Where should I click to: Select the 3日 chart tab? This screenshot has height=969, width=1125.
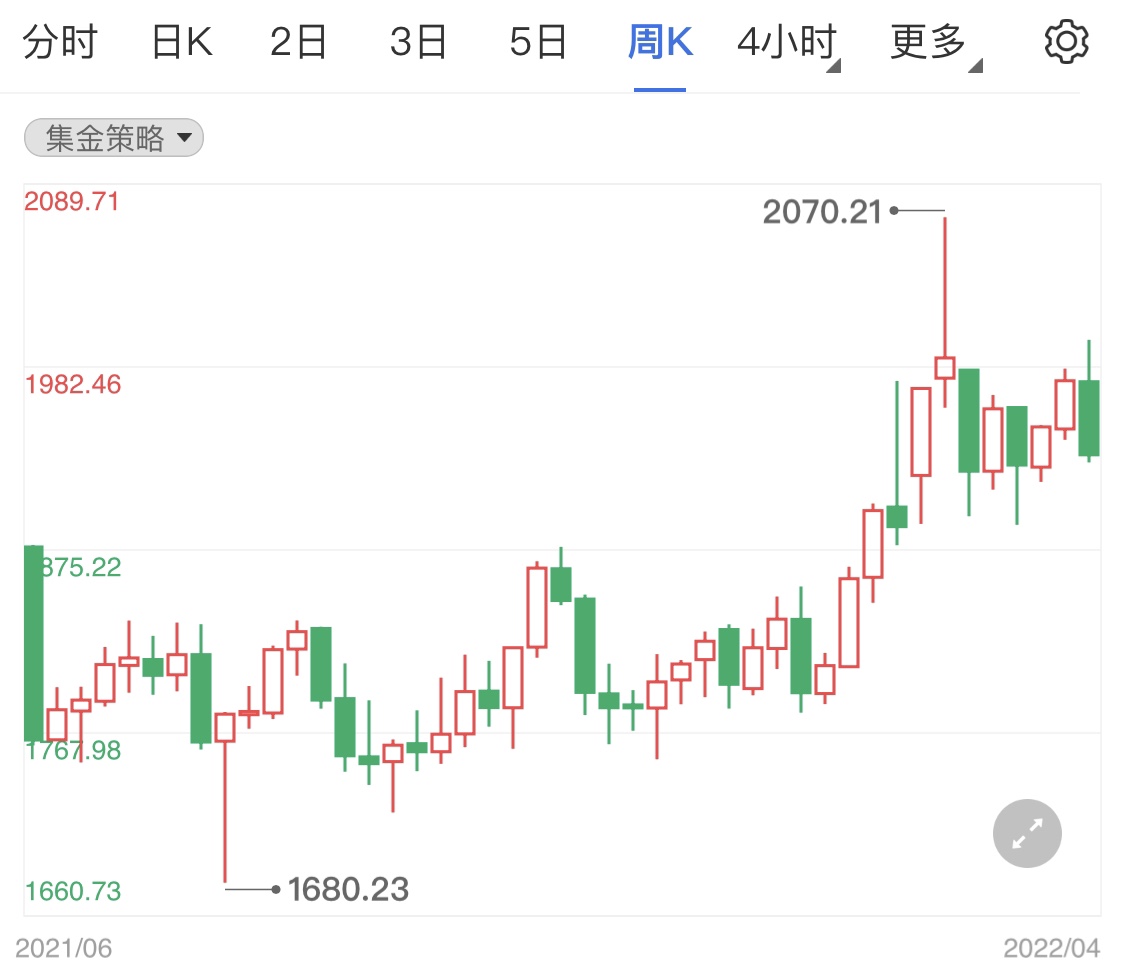418,43
